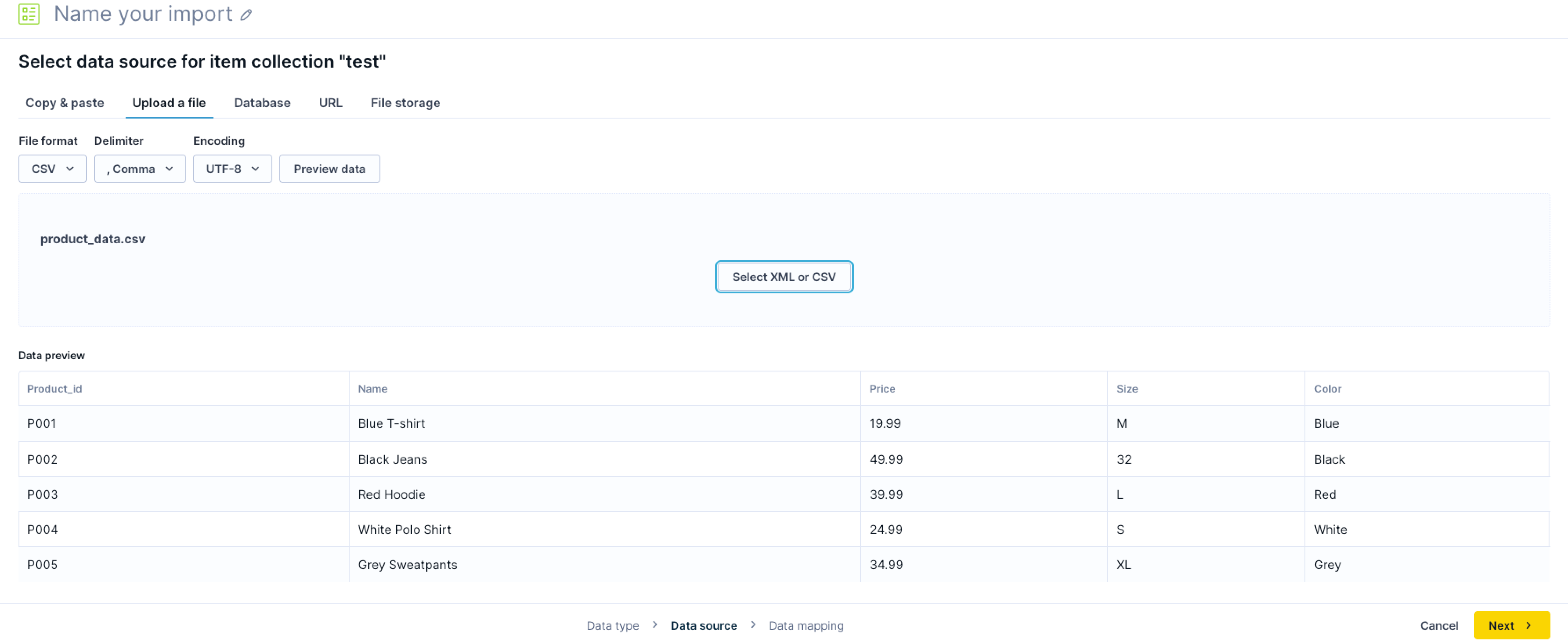The height and width of the screenshot is (642, 1568).
Task: Click the product_data.csv file name
Action: coord(93,239)
